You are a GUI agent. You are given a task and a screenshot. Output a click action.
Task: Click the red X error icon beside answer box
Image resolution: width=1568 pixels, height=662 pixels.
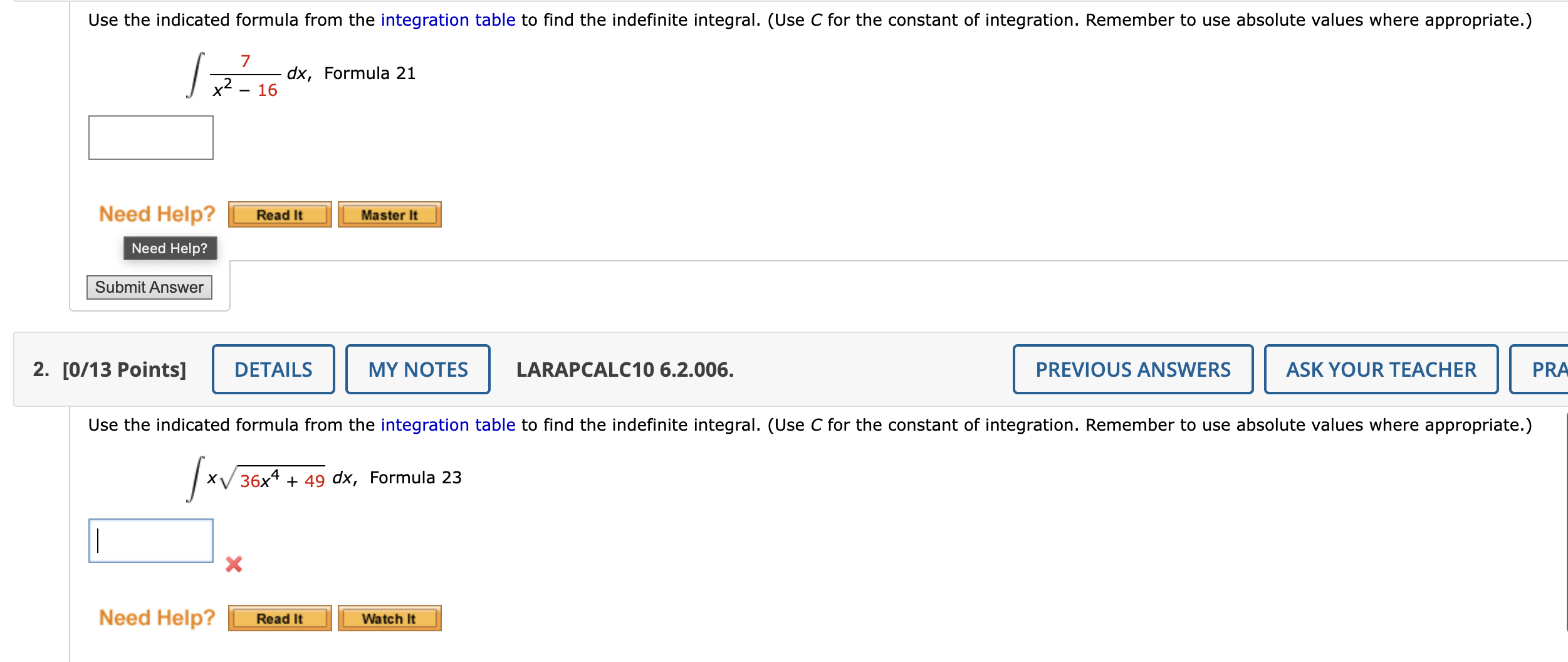234,565
